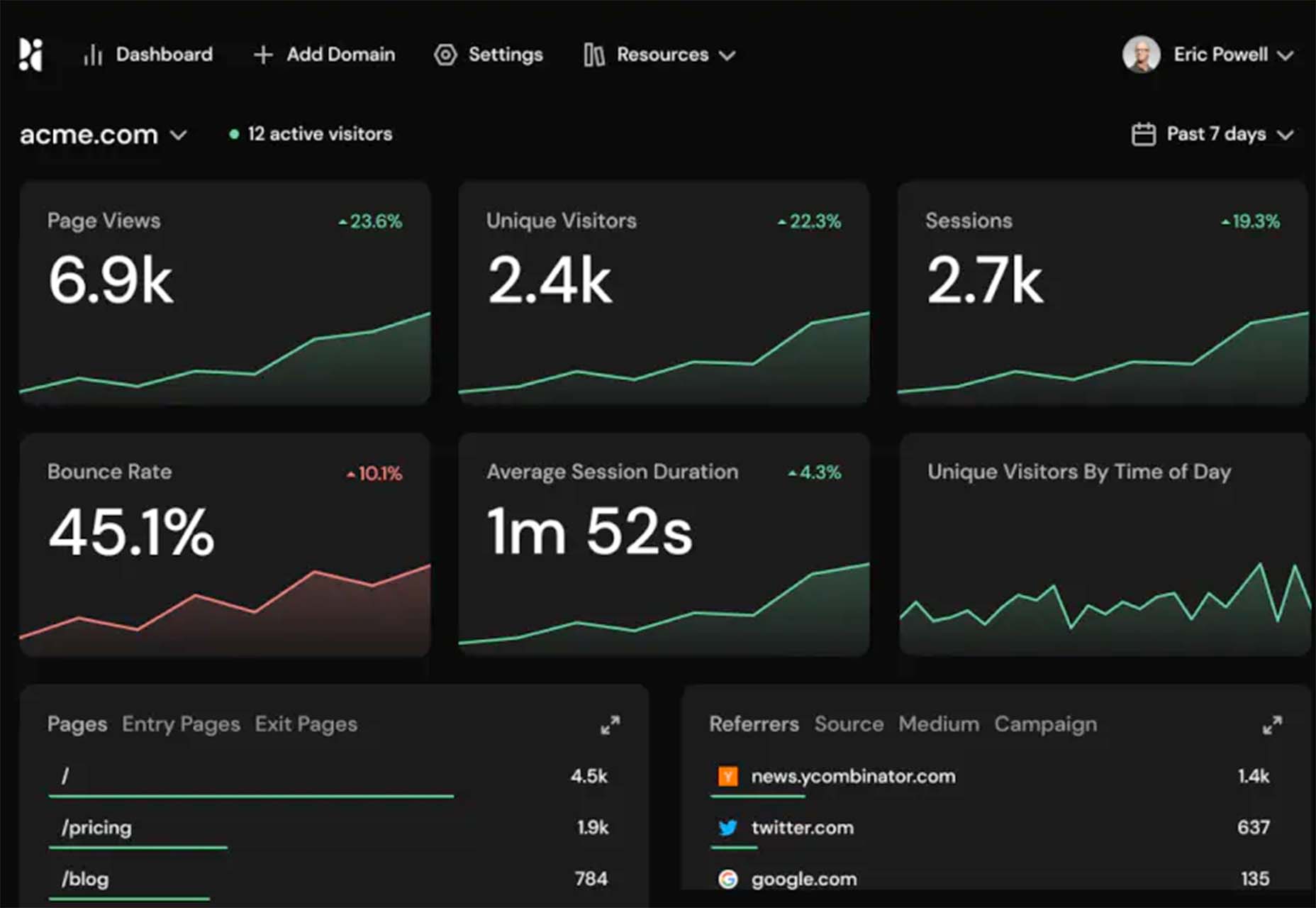Click the 637 twitter.com count

click(1254, 828)
